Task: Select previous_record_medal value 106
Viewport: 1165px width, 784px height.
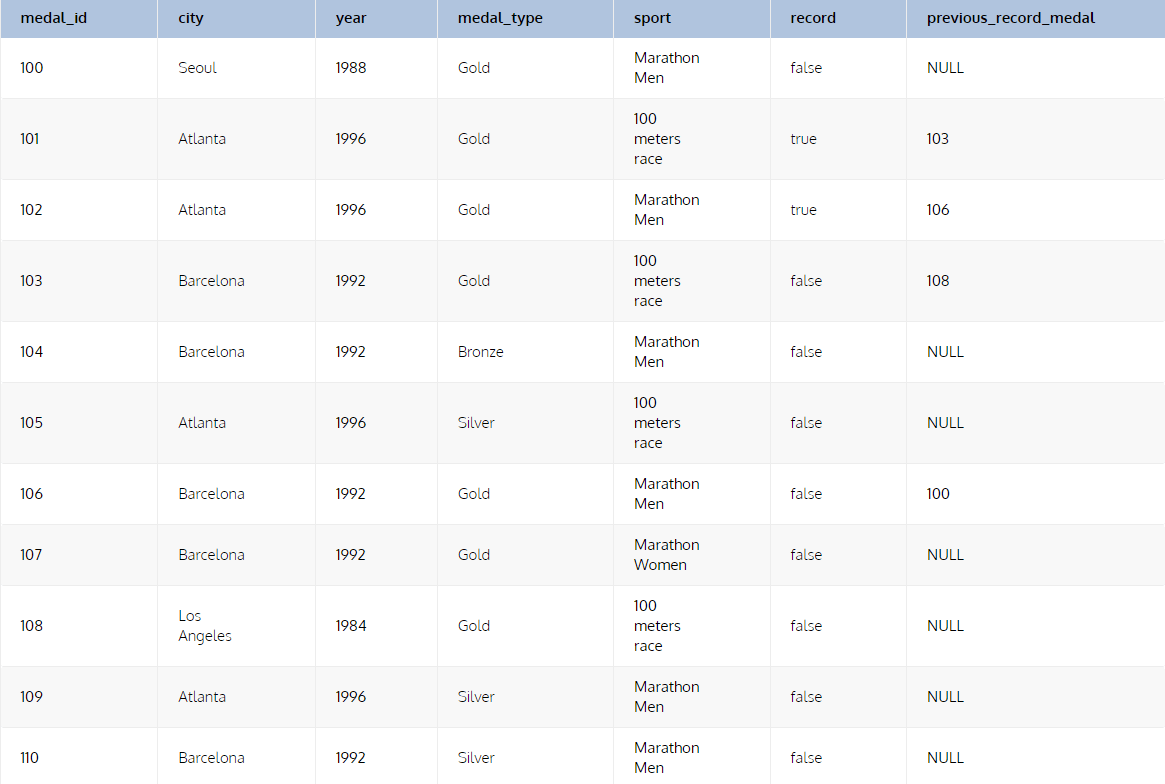Action: [x=938, y=210]
